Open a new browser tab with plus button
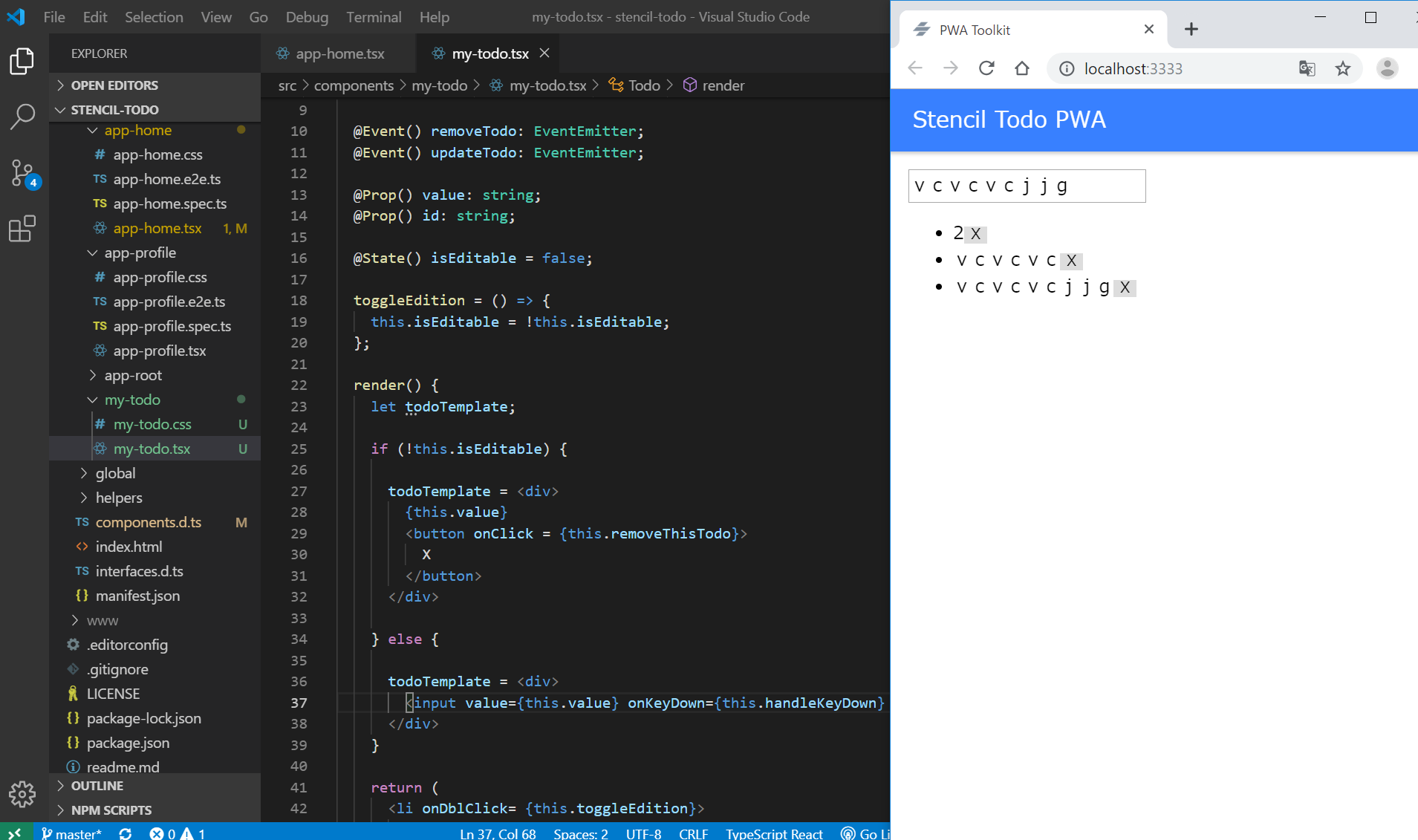The height and width of the screenshot is (840, 1418). (1191, 29)
